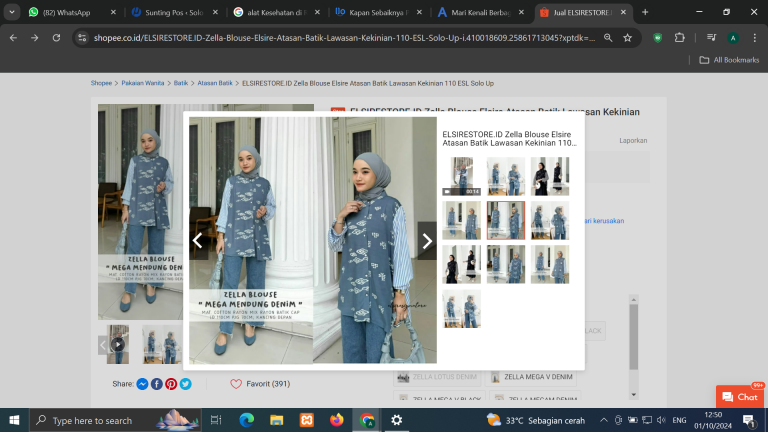View site information icon in address bar

click(x=82, y=38)
